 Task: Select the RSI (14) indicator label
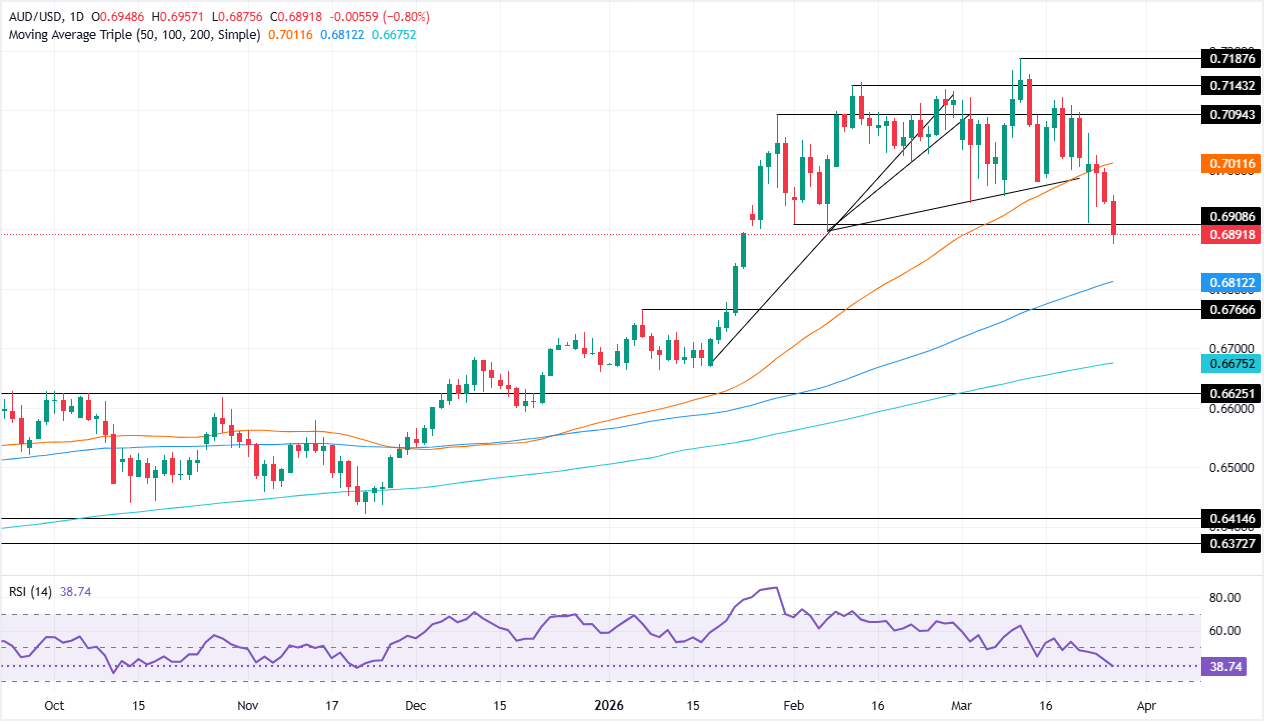[x=31, y=592]
